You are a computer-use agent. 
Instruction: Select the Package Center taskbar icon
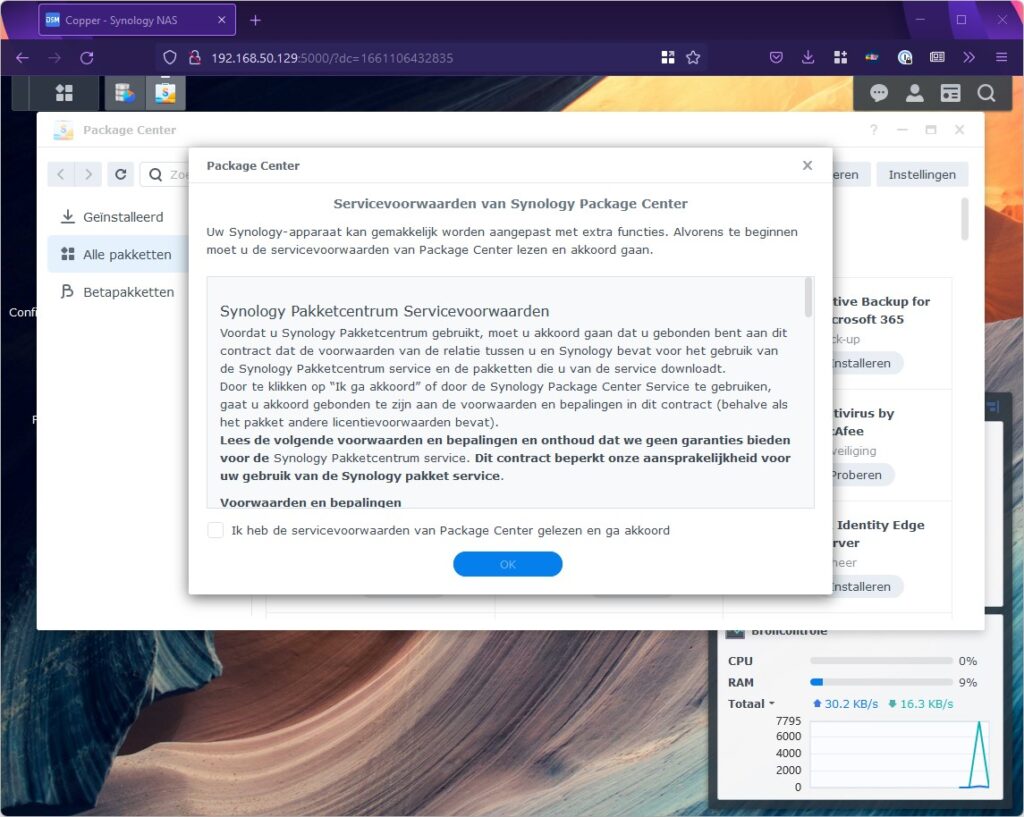coord(165,93)
